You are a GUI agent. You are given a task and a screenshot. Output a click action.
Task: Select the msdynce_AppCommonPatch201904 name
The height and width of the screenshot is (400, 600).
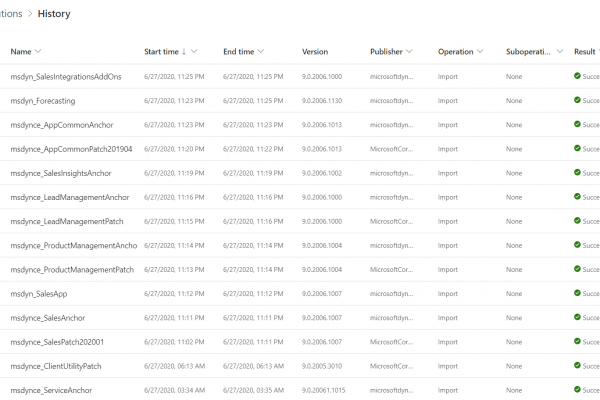pos(71,149)
